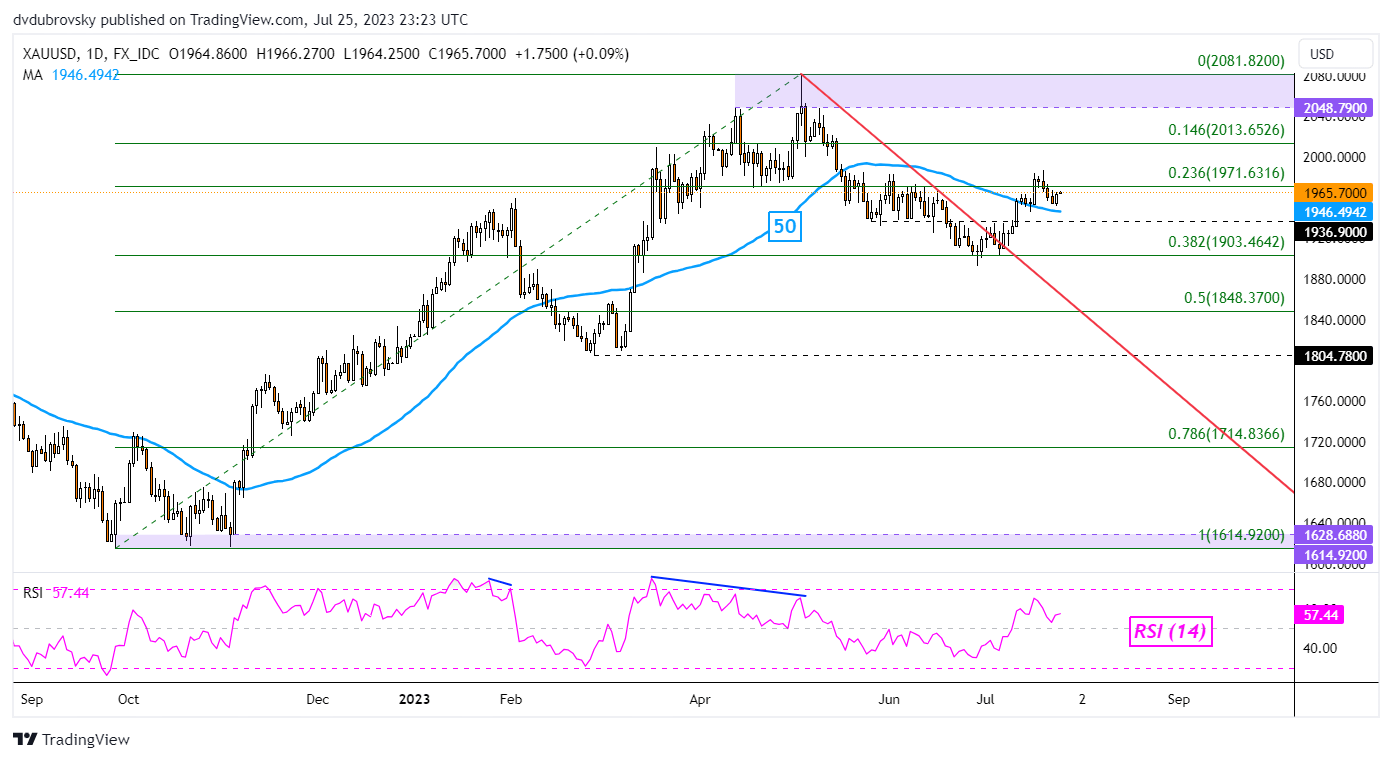Click the boxed 50 moving average annotation
Screen dimensions: 1392x761
[785, 226]
